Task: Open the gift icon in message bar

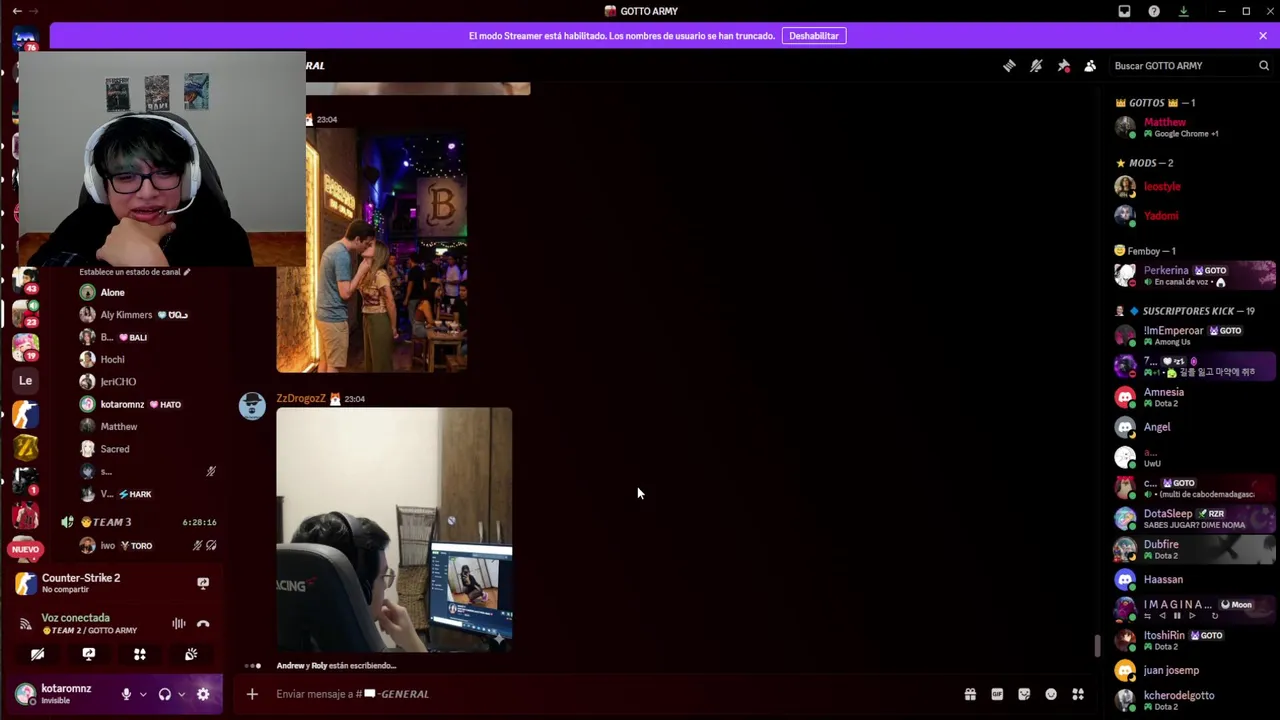Action: pyautogui.click(x=970, y=694)
